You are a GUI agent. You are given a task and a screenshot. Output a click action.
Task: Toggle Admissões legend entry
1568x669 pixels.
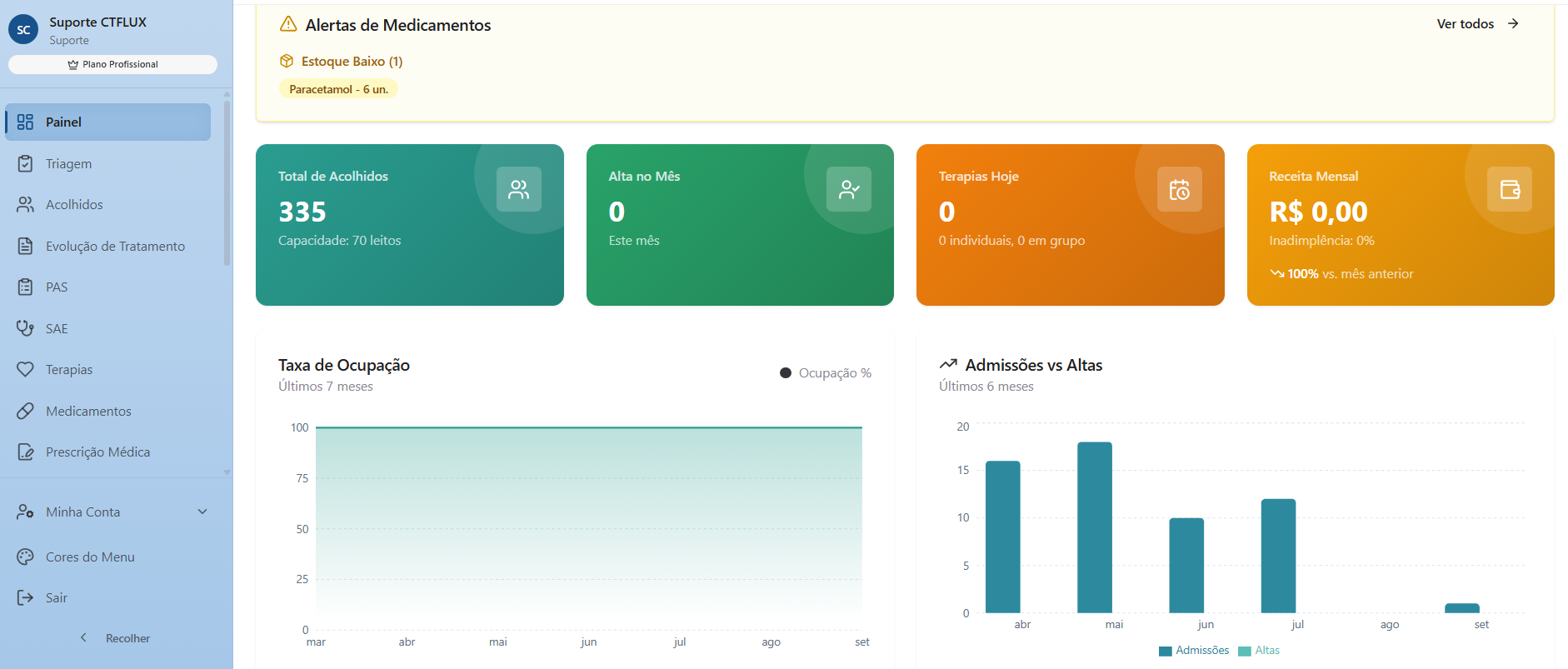click(x=1194, y=651)
